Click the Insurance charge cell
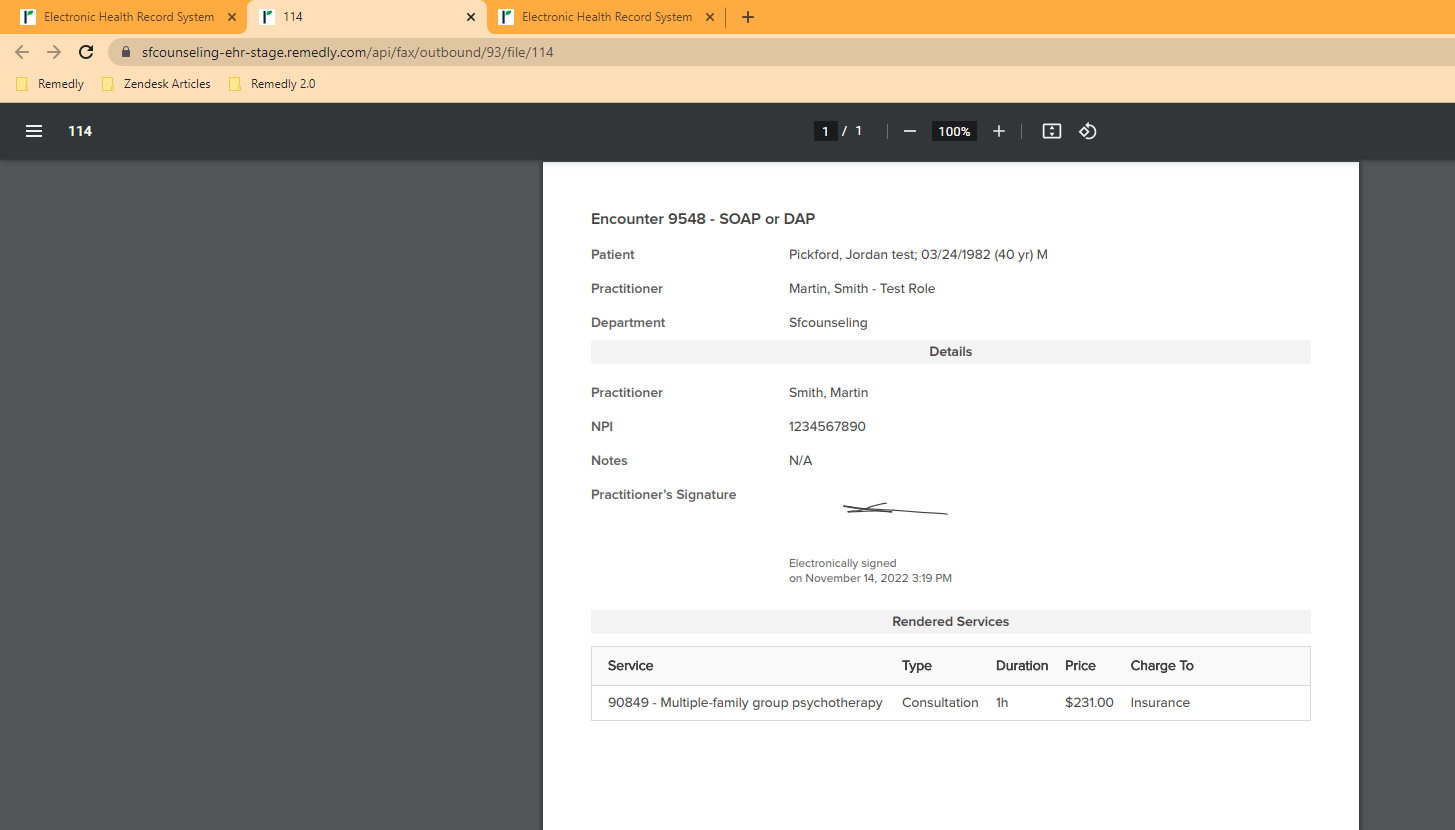The width and height of the screenshot is (1455, 830). point(1160,703)
